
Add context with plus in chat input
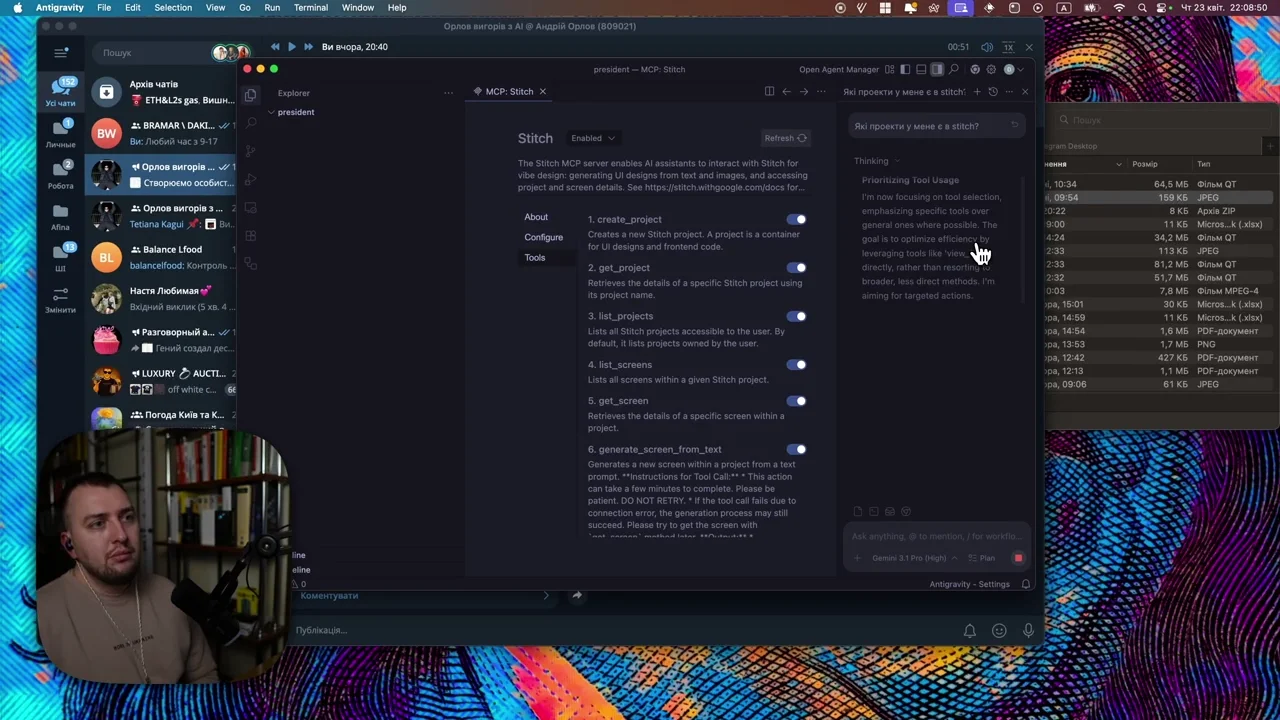[x=857, y=558]
